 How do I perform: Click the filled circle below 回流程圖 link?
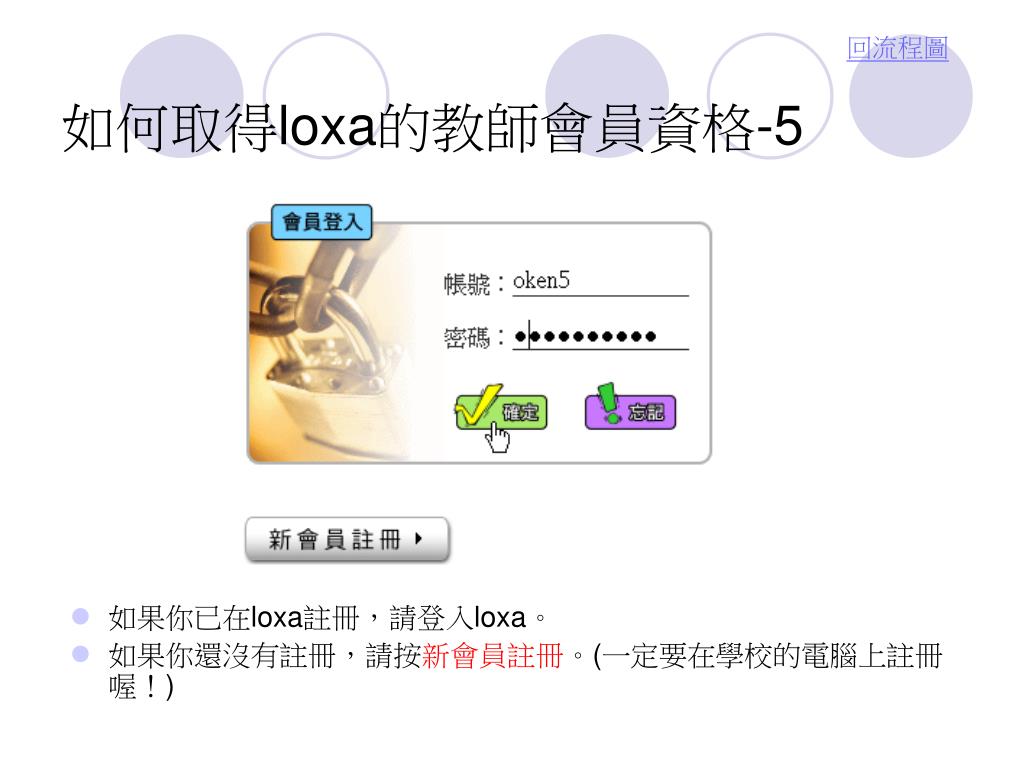pos(910,96)
